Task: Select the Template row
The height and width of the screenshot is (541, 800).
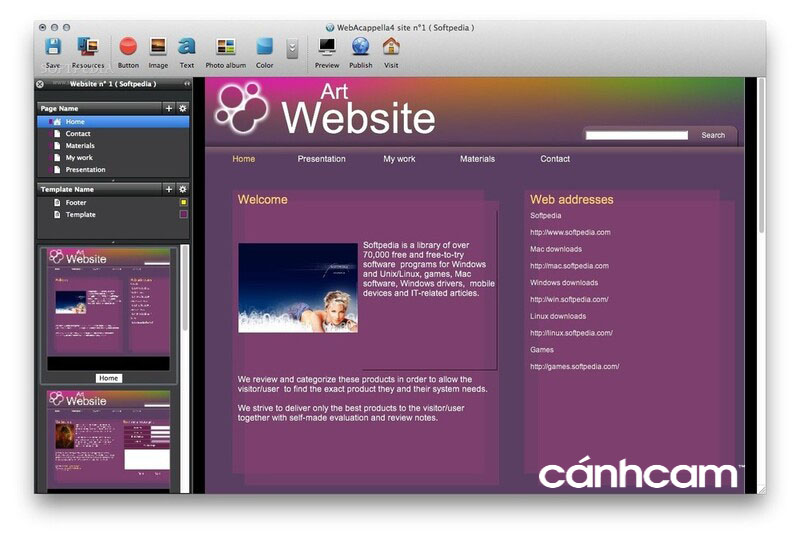Action: click(113, 215)
